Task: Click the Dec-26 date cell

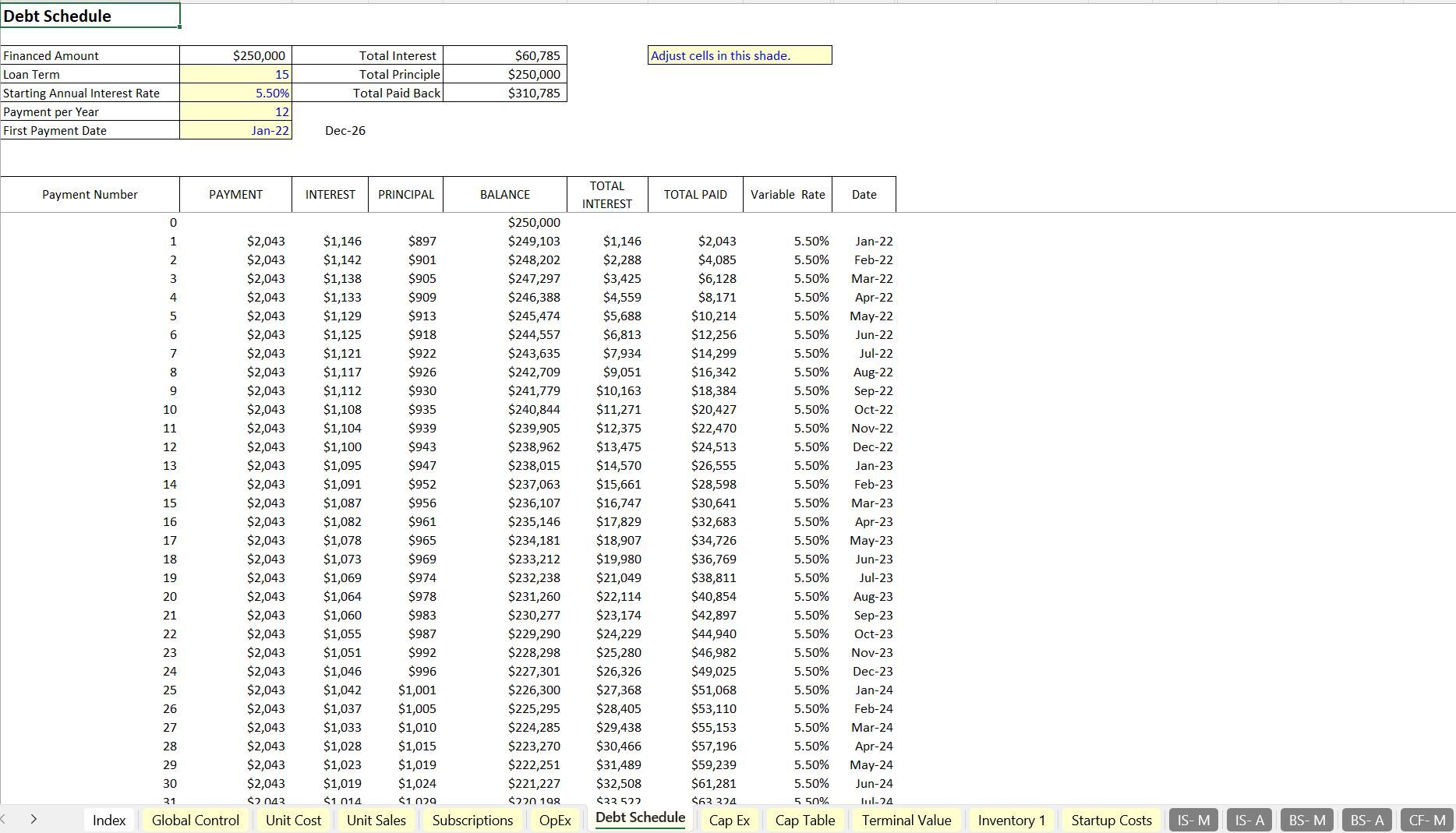Action: pos(330,130)
